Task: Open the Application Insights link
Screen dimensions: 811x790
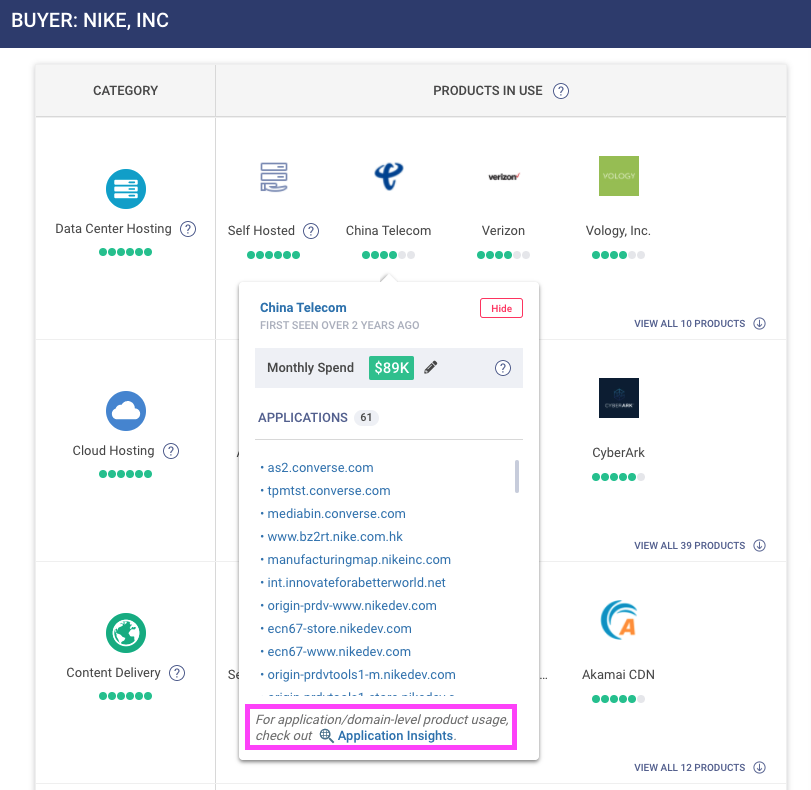Action: click(396, 736)
